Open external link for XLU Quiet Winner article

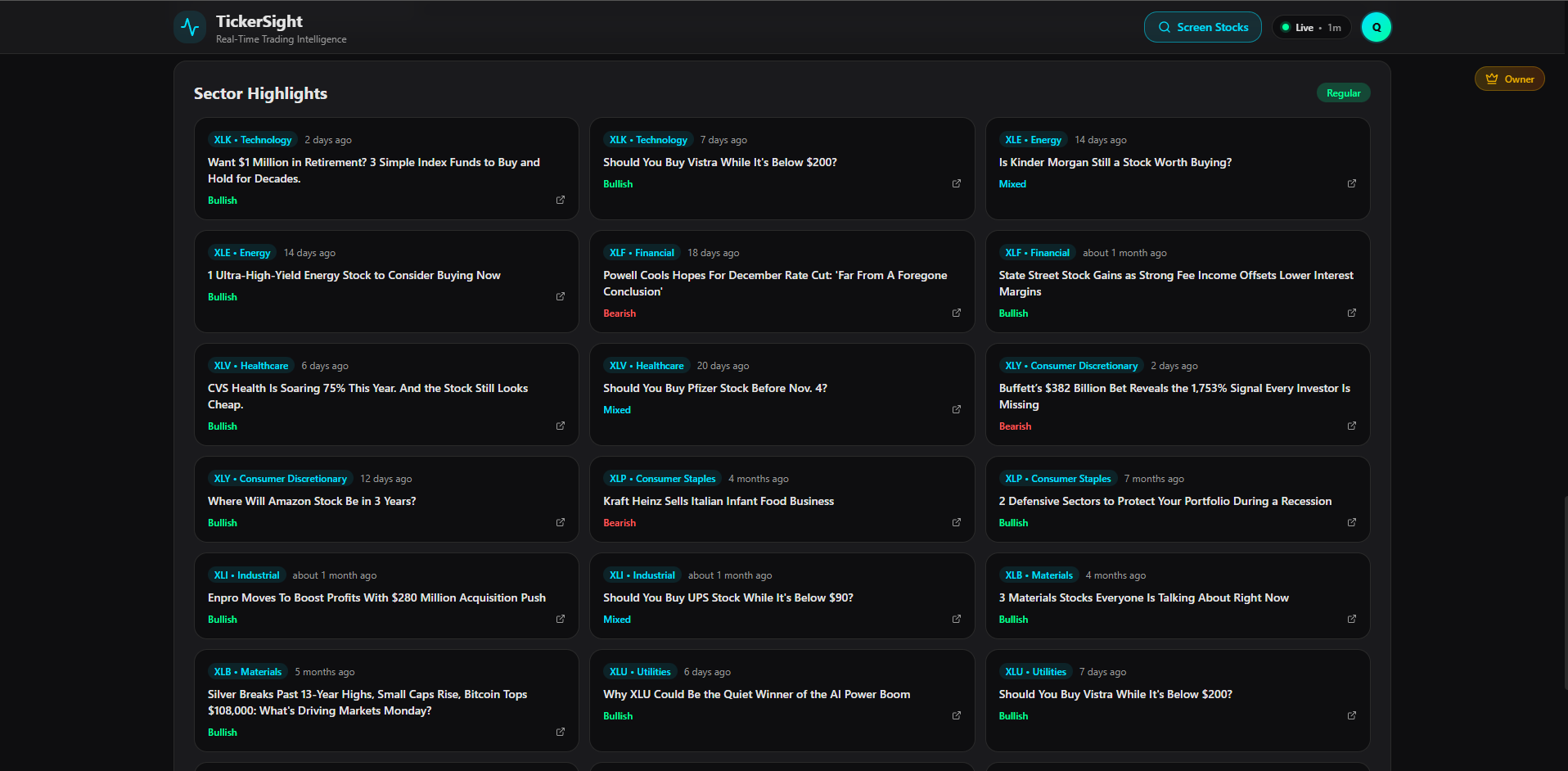point(956,715)
